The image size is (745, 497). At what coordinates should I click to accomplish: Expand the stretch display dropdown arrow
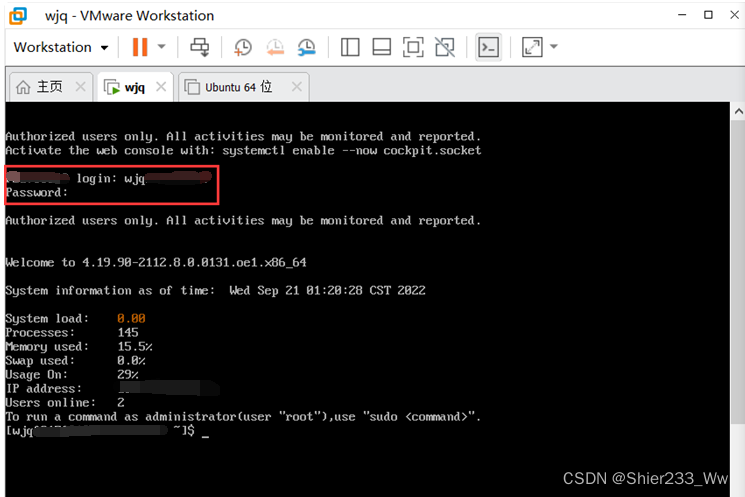[554, 47]
